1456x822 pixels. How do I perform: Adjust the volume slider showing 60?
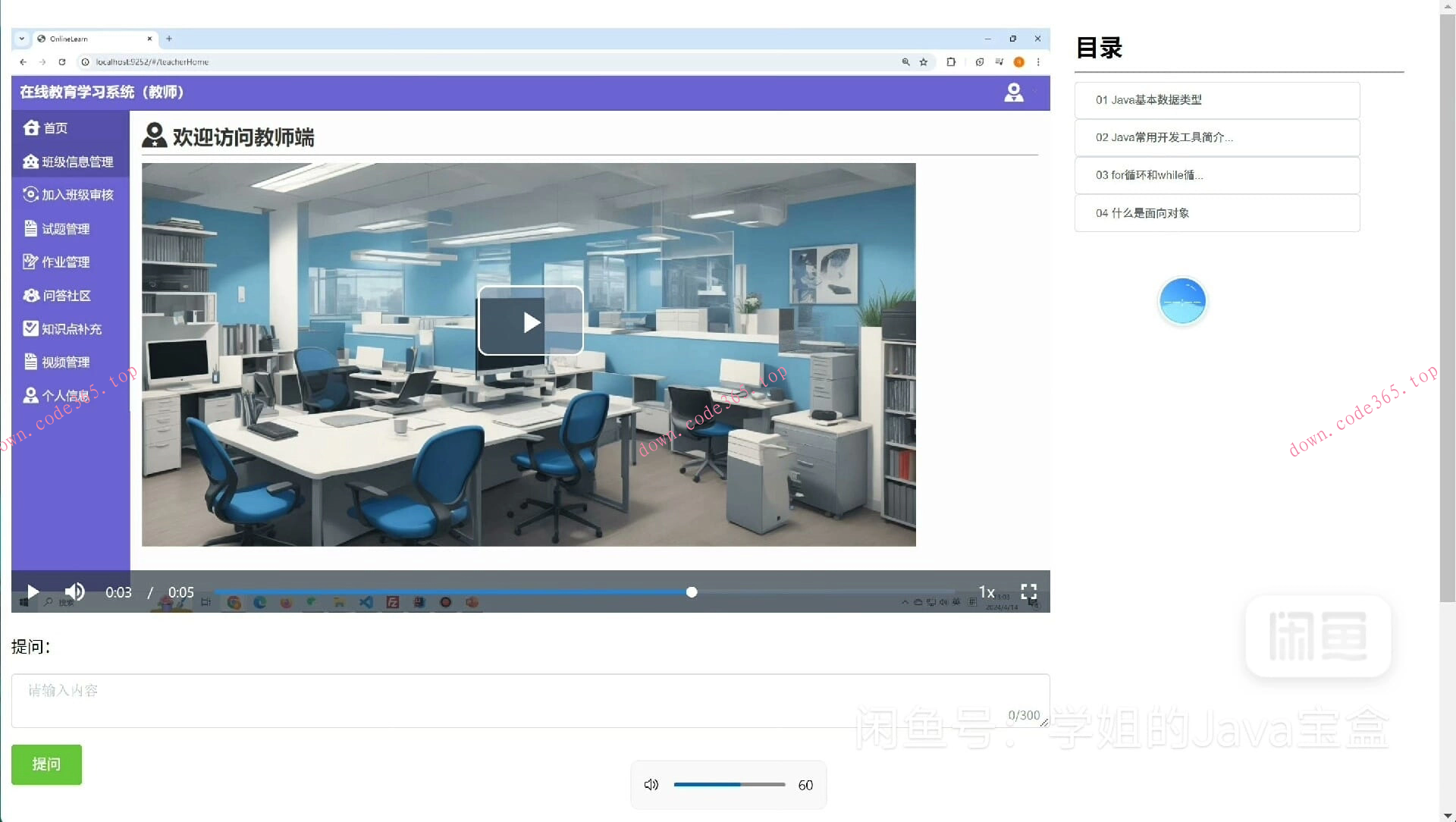tap(739, 785)
